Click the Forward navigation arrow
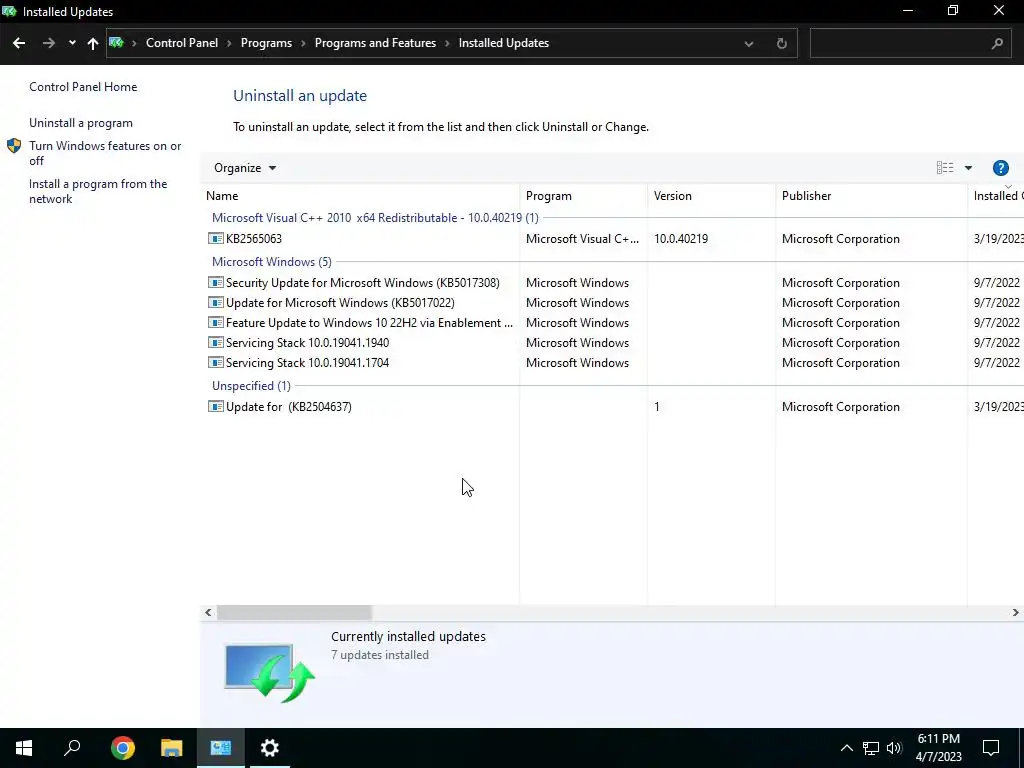 (x=48, y=43)
